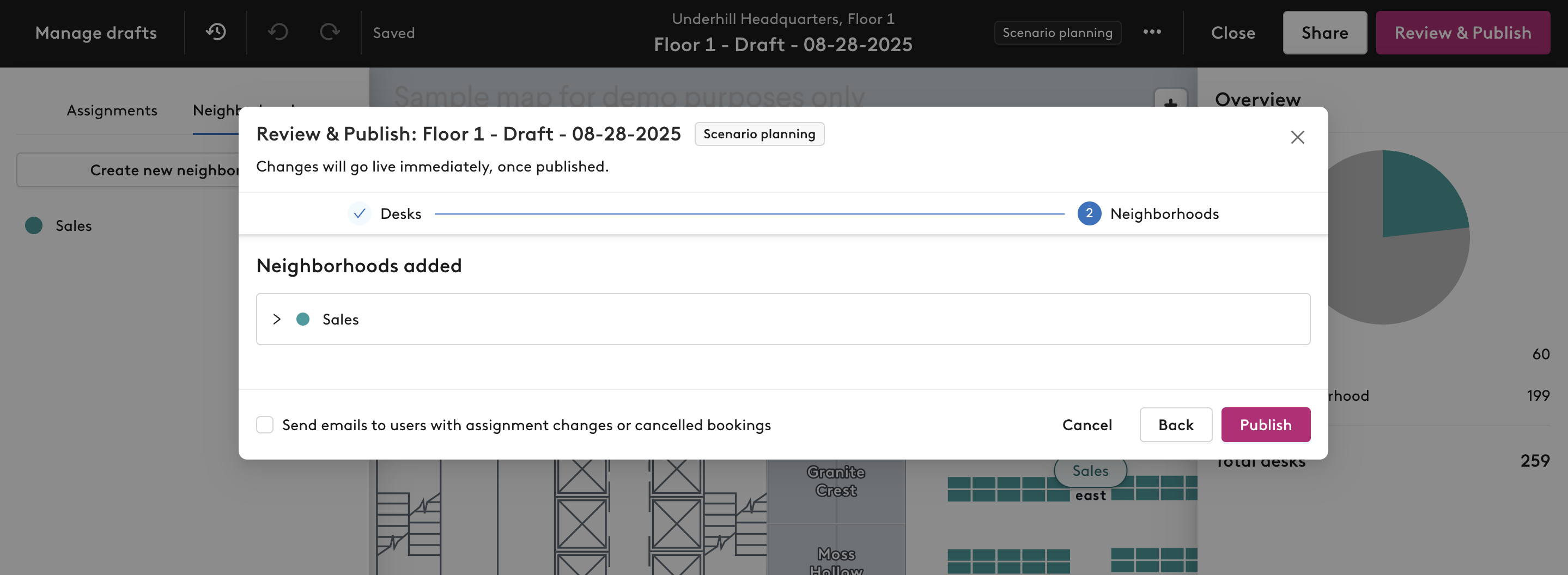Click the redo arrow icon
The width and height of the screenshot is (1568, 575).
point(329,32)
